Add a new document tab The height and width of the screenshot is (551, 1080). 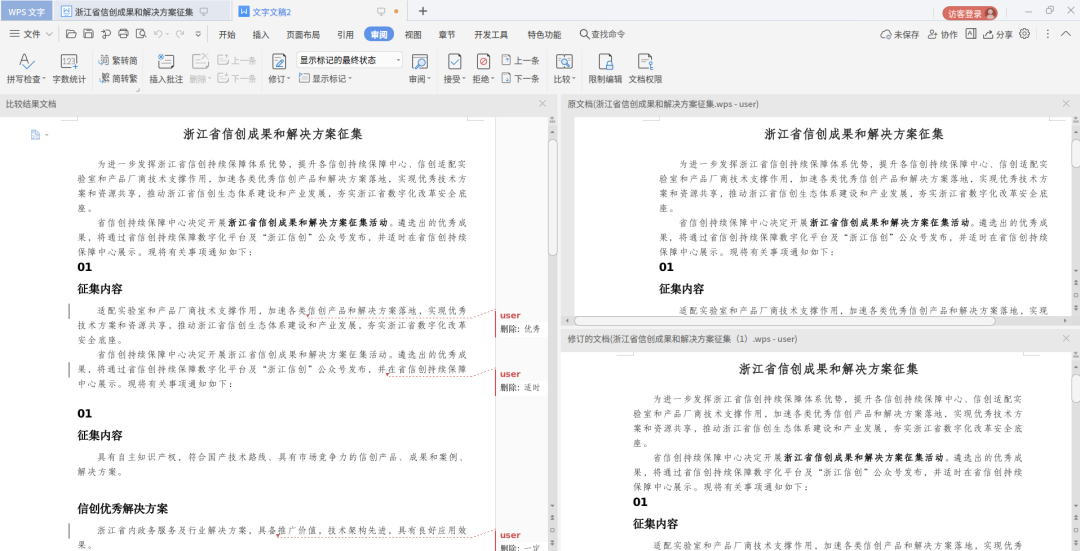tap(423, 11)
